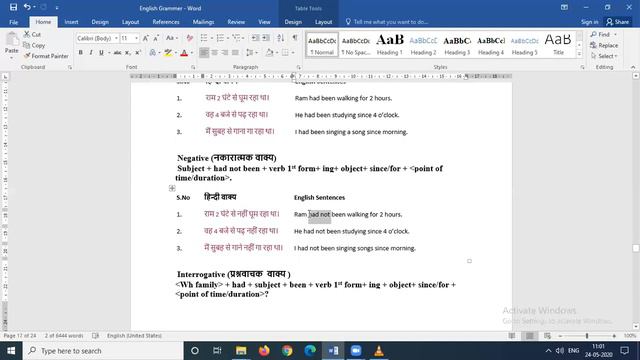
Task: Toggle Italic formatting
Action: 91,53
